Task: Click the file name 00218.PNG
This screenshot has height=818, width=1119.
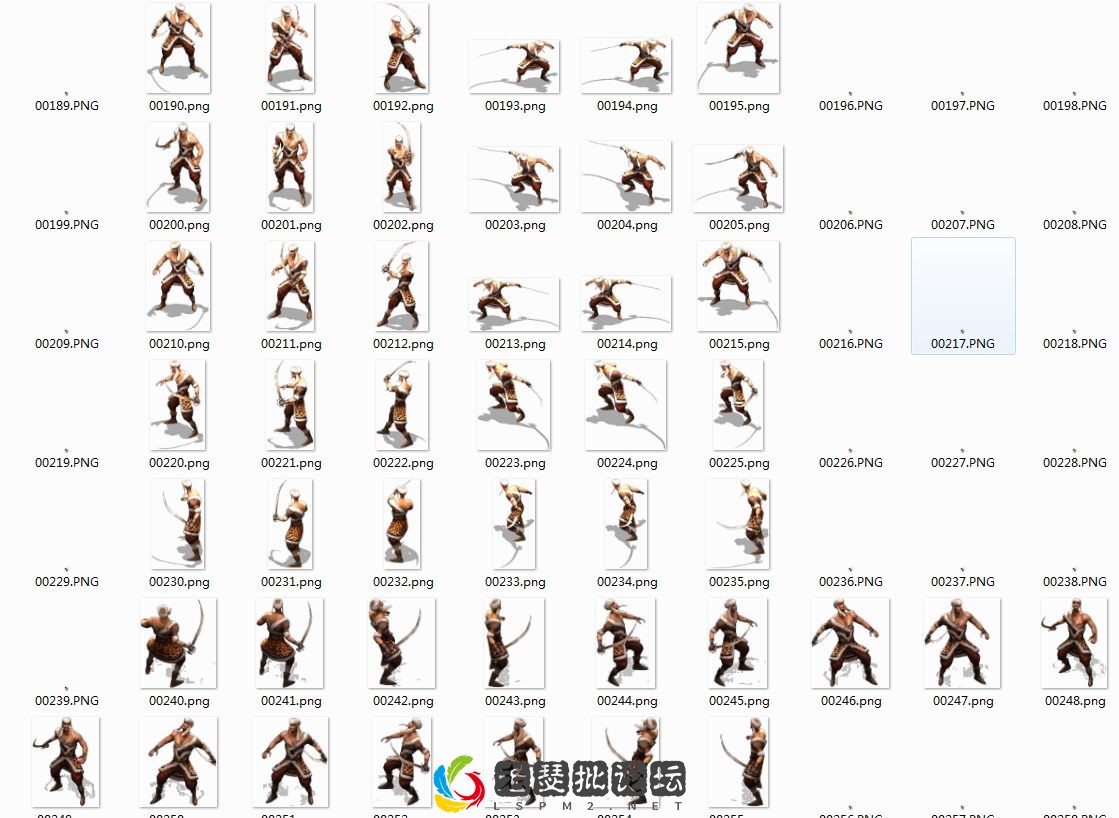Action: [x=1075, y=343]
